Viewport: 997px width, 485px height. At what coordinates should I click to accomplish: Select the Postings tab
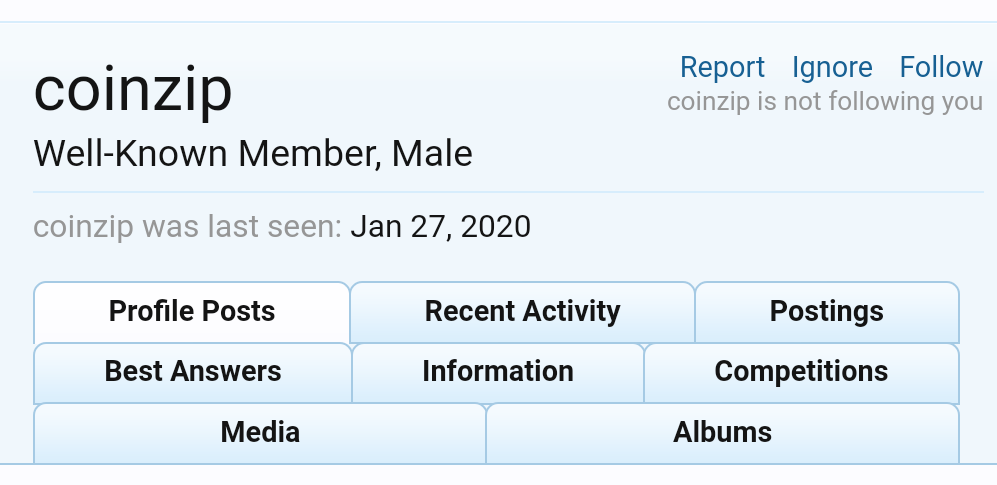coord(826,311)
